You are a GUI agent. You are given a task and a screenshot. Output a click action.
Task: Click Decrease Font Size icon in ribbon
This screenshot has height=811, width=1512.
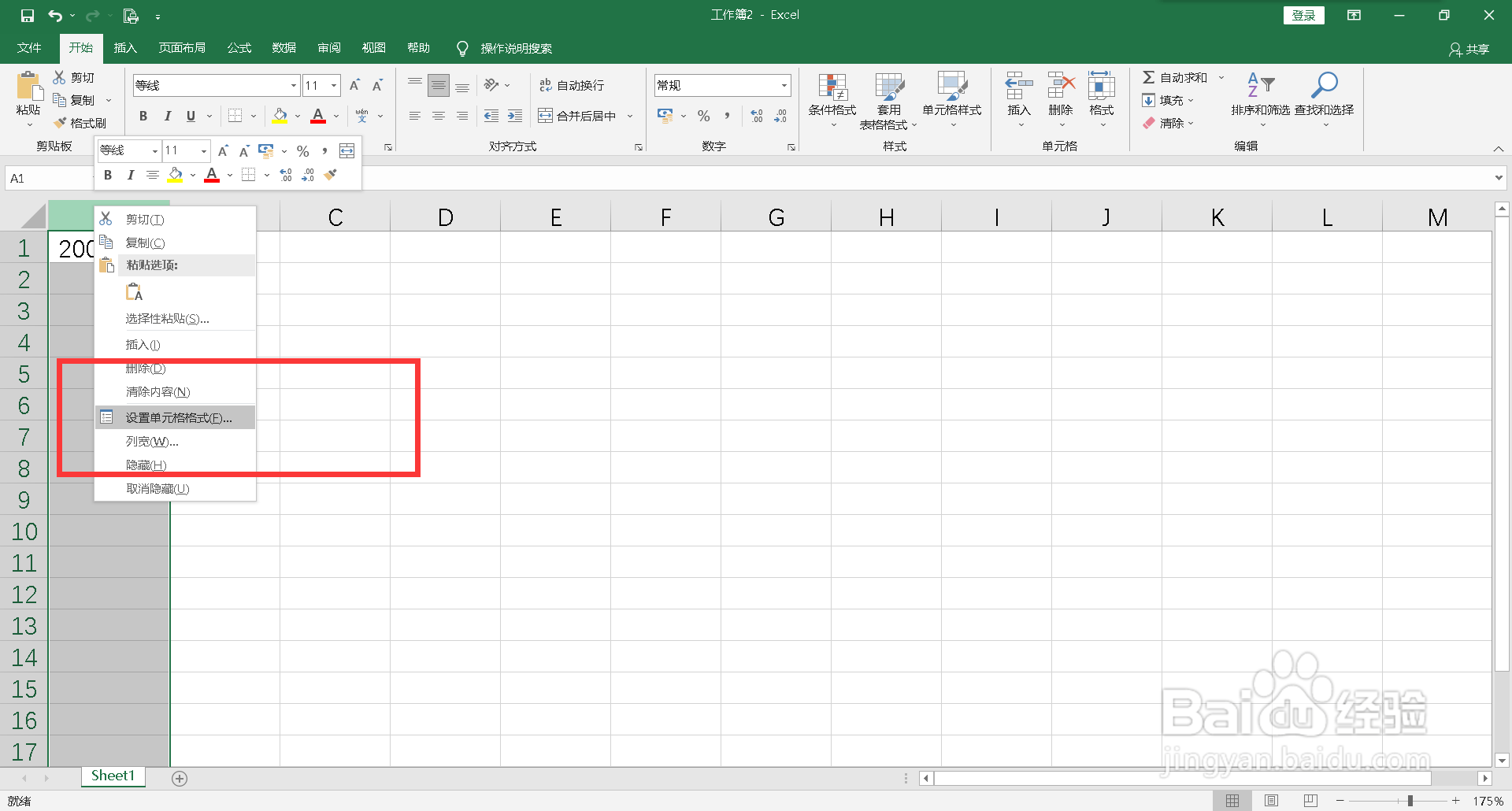(x=378, y=85)
